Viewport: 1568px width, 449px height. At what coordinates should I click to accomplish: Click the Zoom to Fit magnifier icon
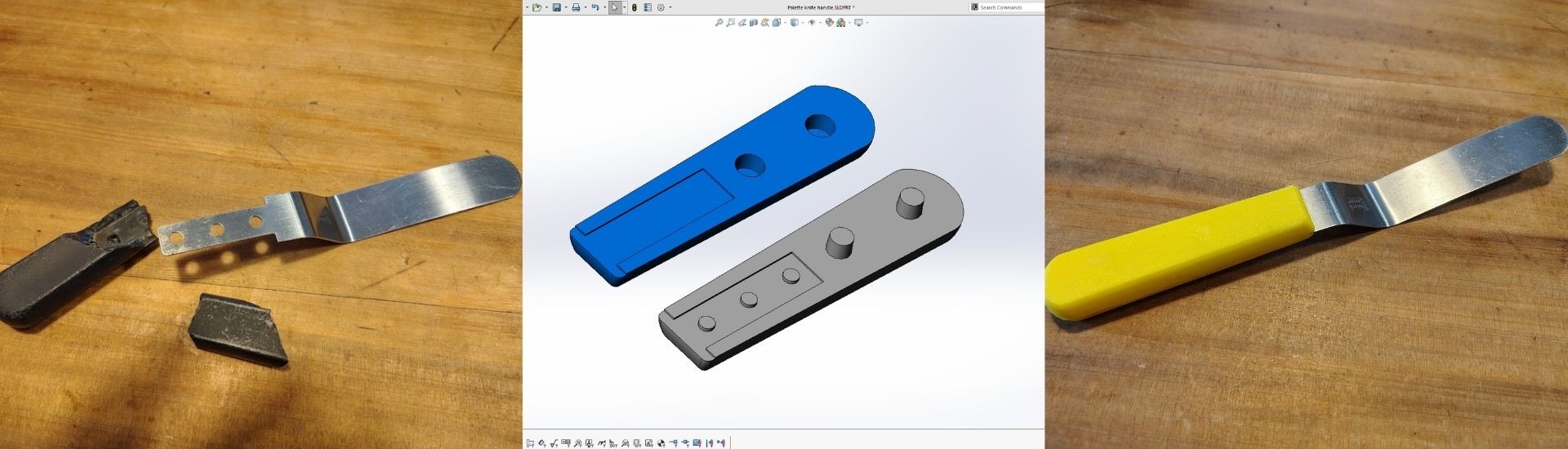pyautogui.click(x=719, y=23)
